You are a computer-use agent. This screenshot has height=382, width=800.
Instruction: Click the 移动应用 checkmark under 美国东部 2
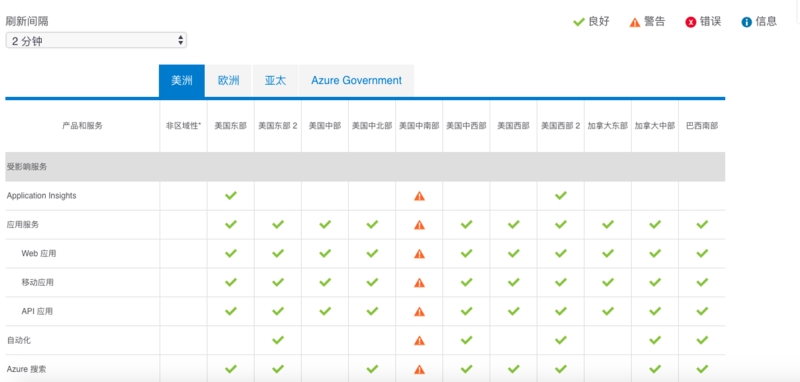coord(278,282)
